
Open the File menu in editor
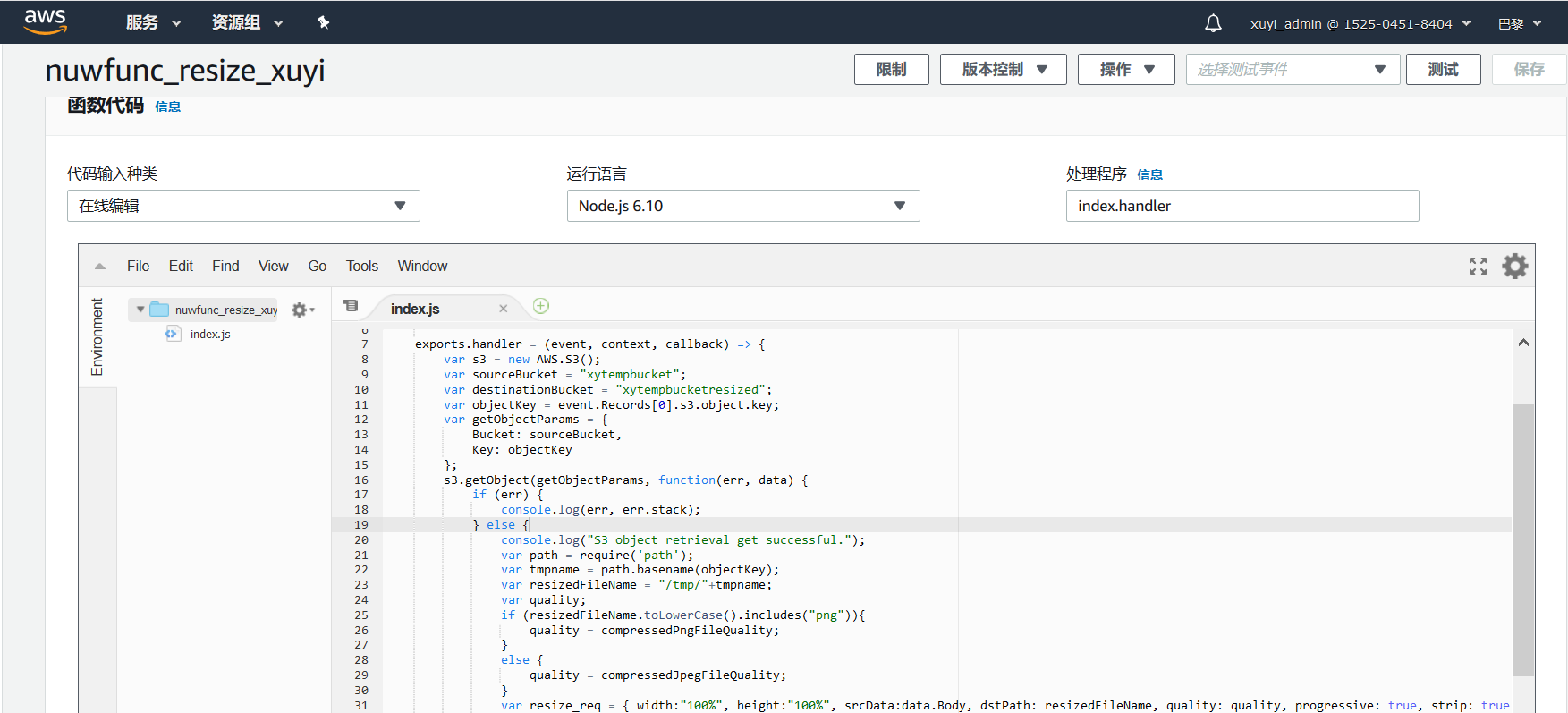138,266
